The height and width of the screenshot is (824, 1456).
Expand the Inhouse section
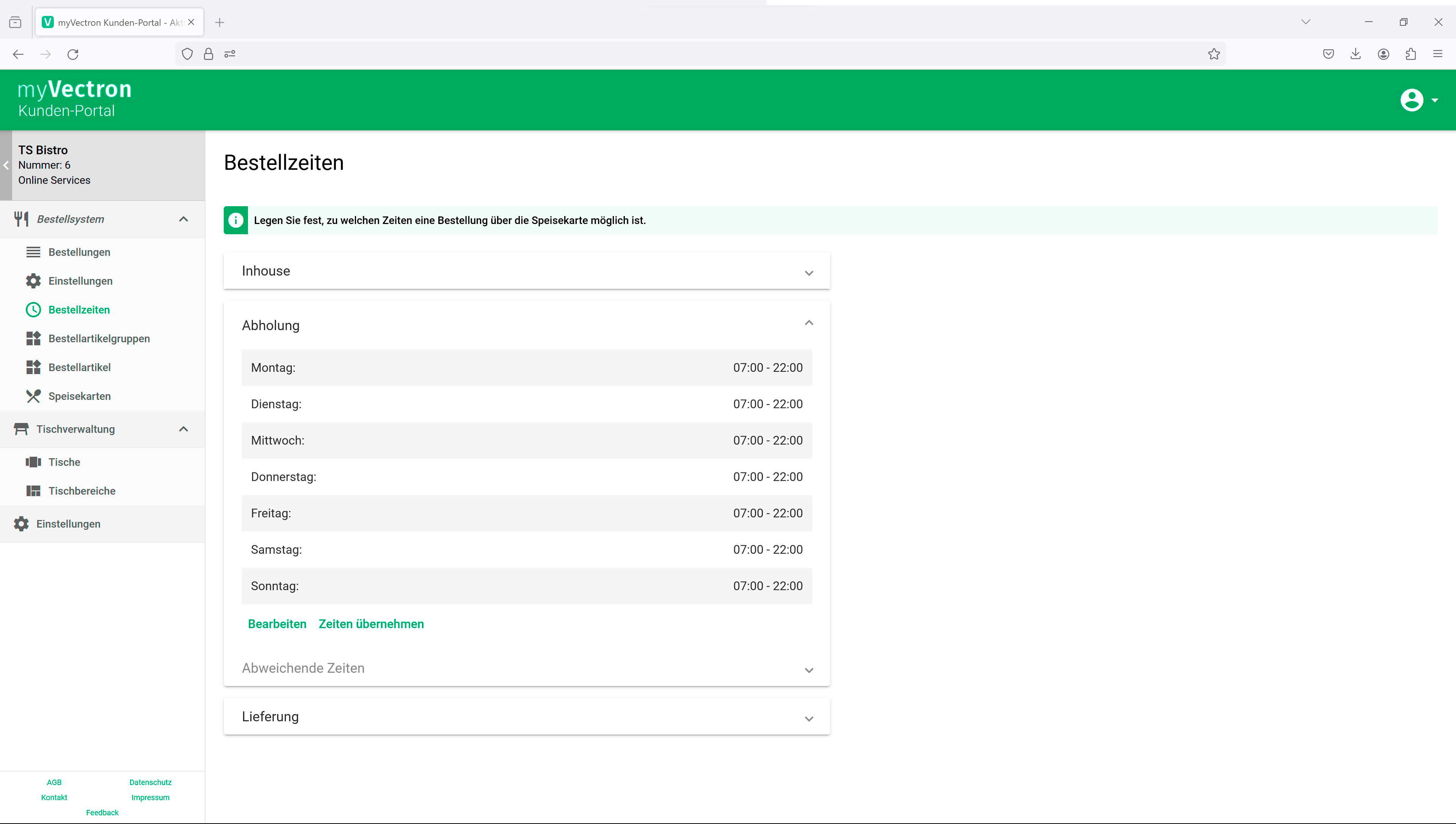point(808,273)
